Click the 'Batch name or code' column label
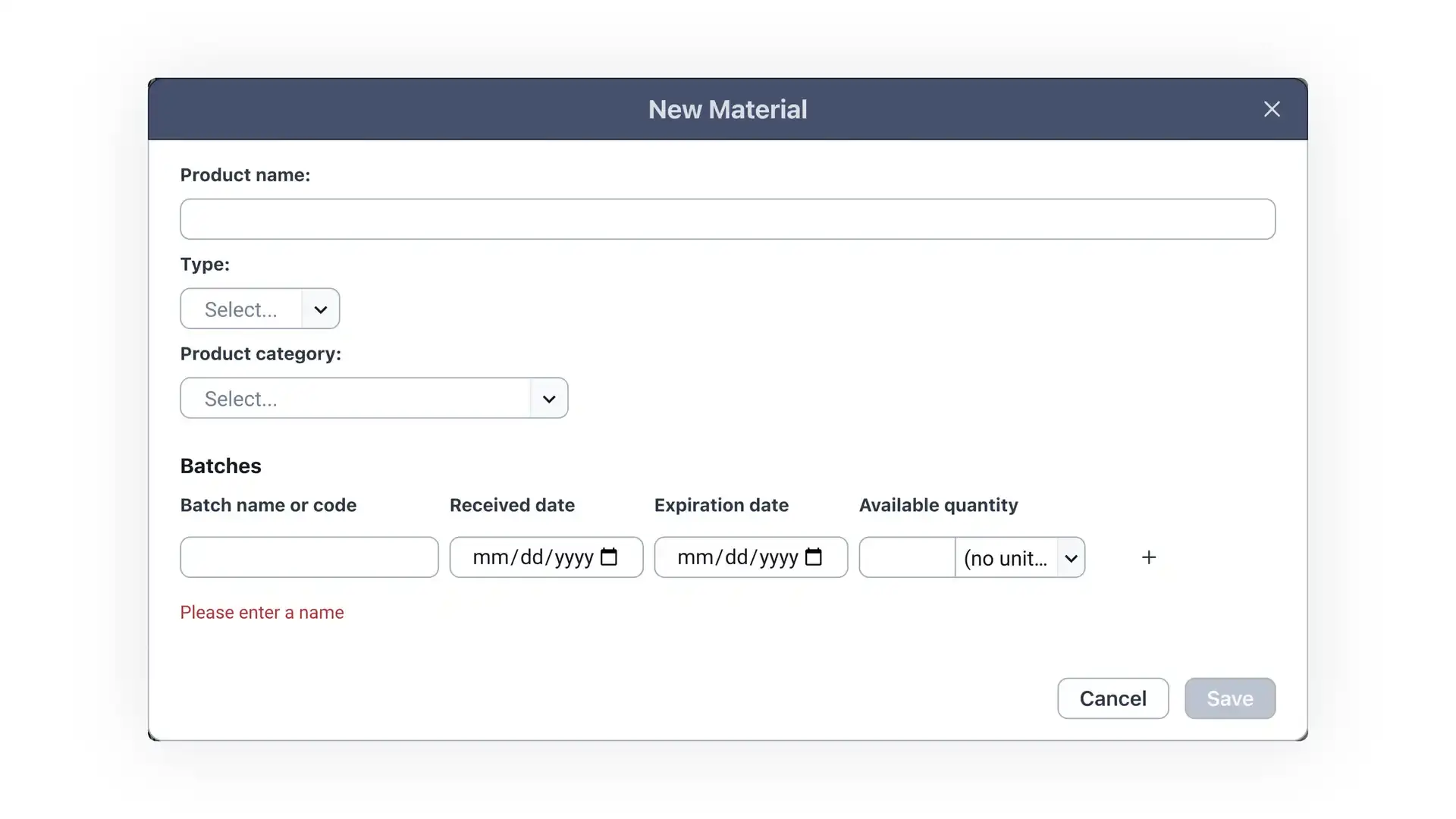The width and height of the screenshot is (1456, 819). (x=268, y=505)
